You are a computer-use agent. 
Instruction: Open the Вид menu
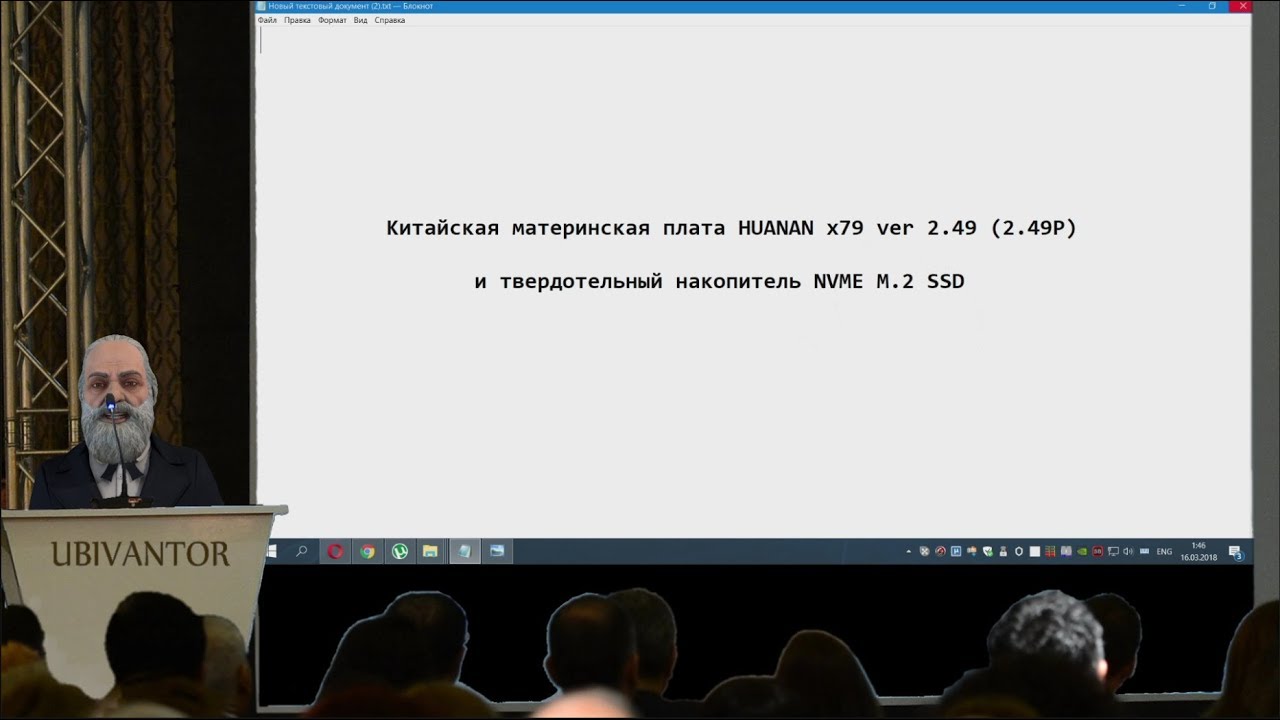pos(360,20)
